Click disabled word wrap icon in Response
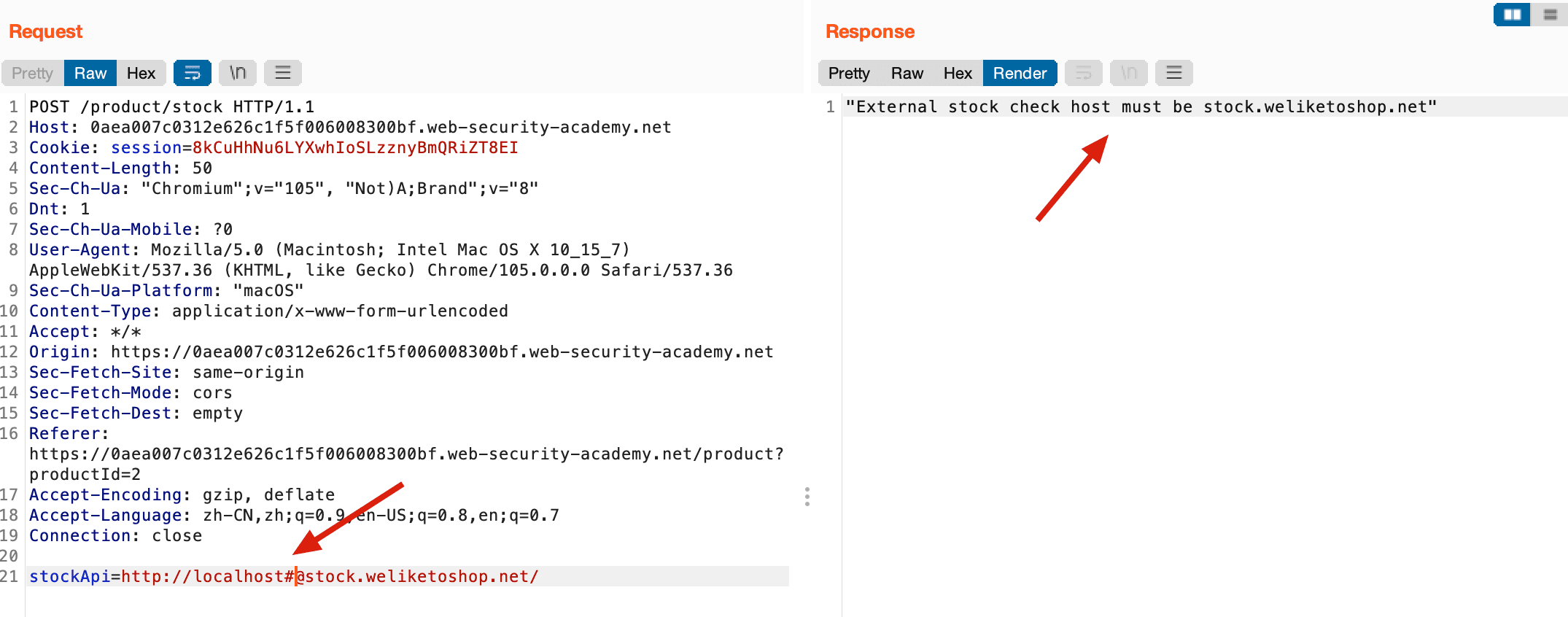This screenshot has width=1568, height=617. pyautogui.click(x=1084, y=73)
